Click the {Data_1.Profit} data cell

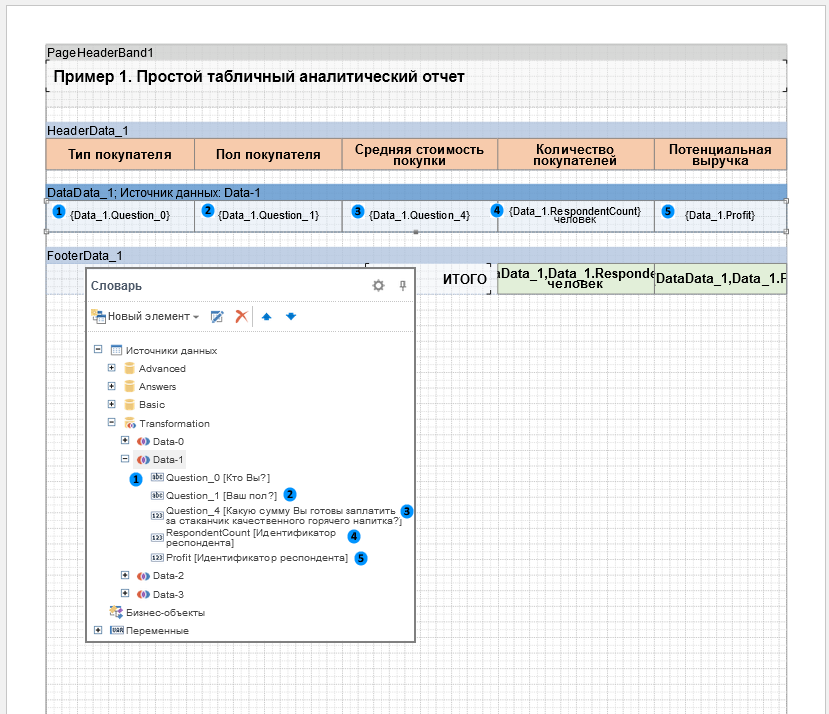(720, 216)
